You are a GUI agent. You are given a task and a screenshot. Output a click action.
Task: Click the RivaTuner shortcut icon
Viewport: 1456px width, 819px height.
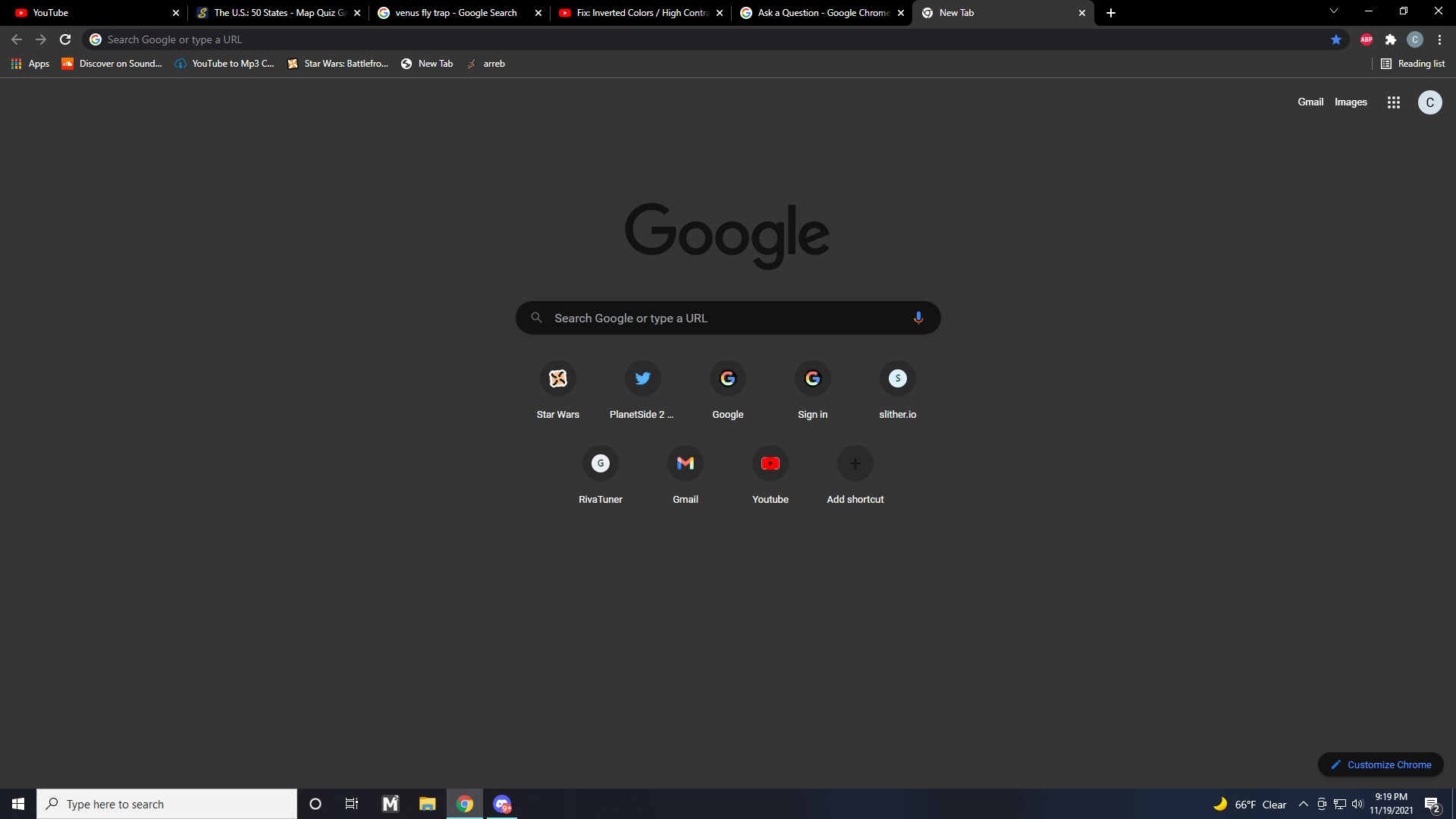600,463
